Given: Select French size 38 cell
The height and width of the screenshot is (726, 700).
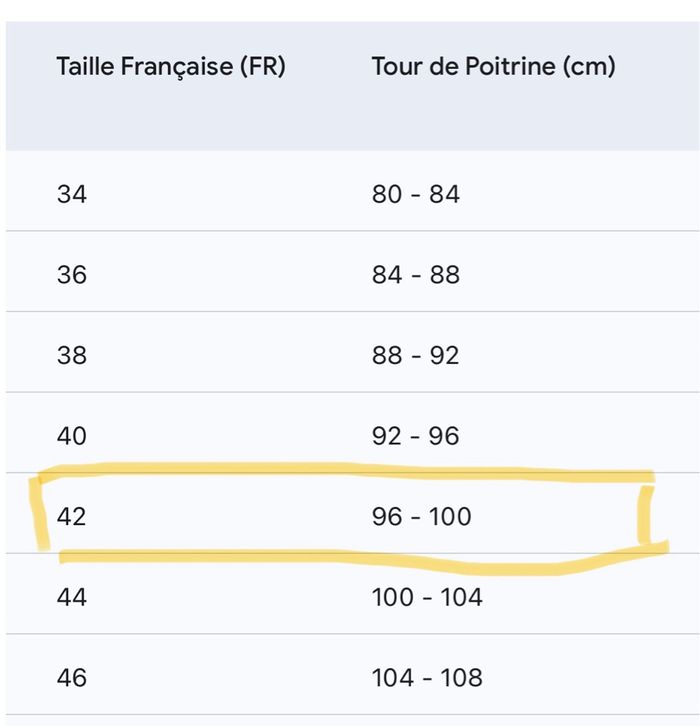Looking at the screenshot, I should (x=72, y=355).
